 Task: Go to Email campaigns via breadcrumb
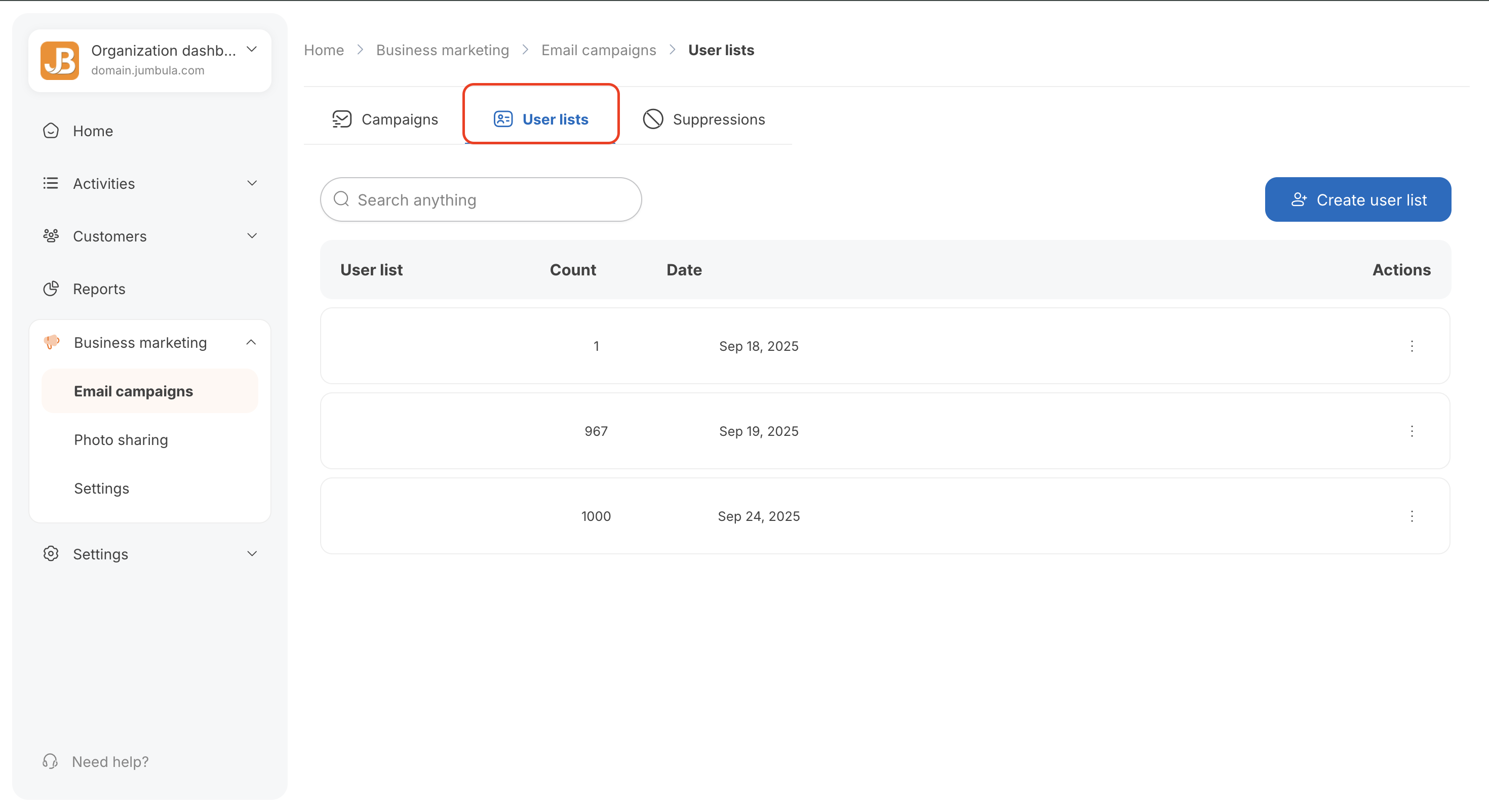[x=598, y=50]
